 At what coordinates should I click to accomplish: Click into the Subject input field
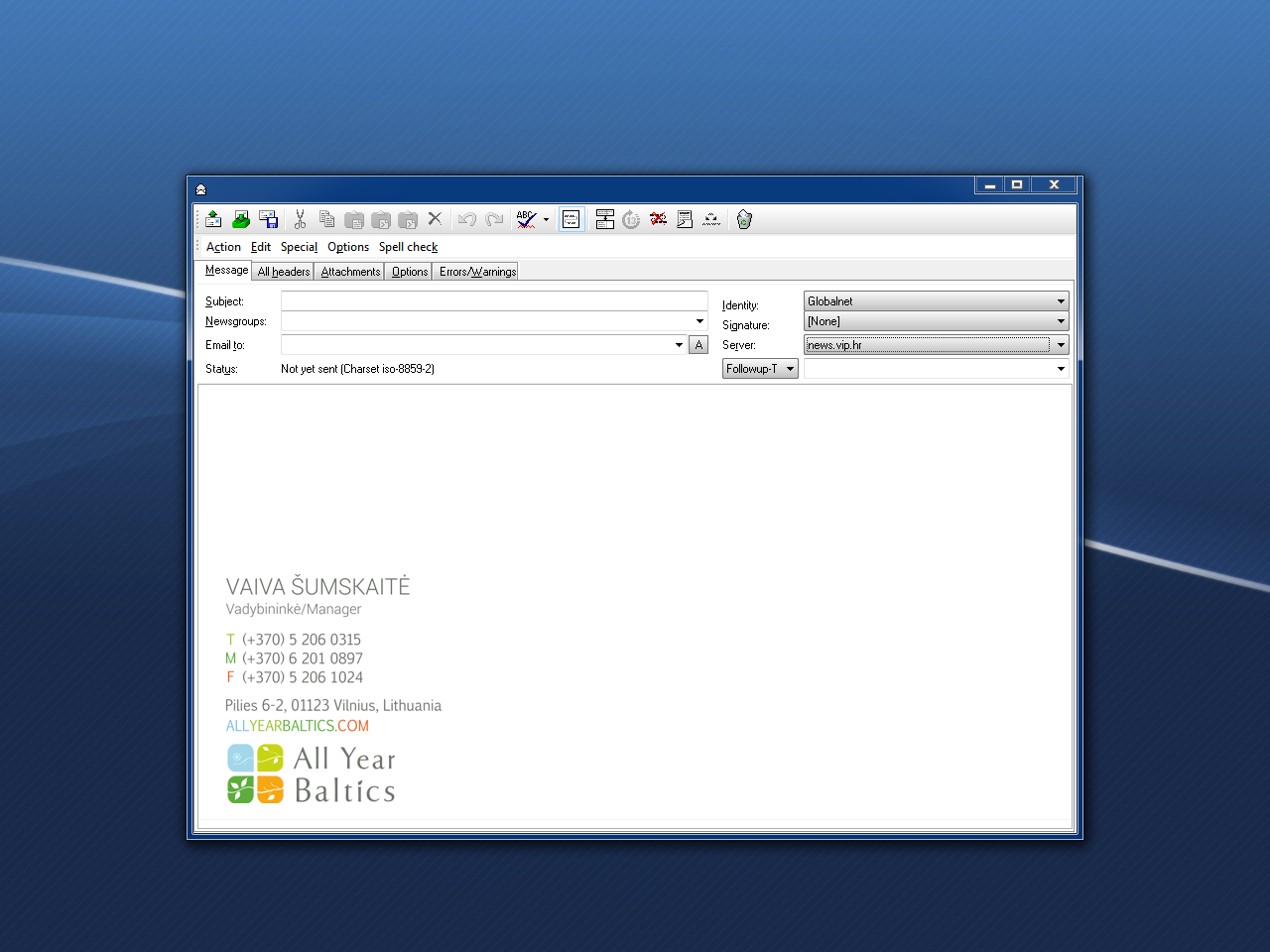494,300
